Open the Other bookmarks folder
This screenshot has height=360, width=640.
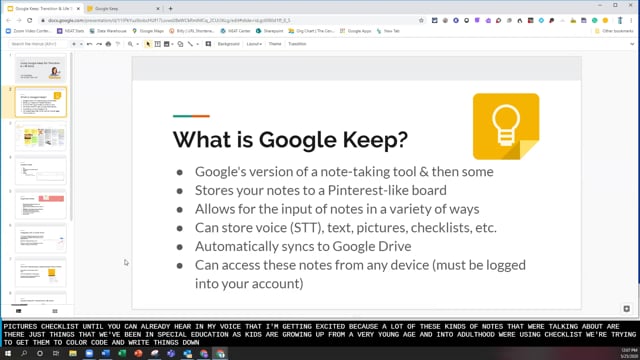pos(614,31)
